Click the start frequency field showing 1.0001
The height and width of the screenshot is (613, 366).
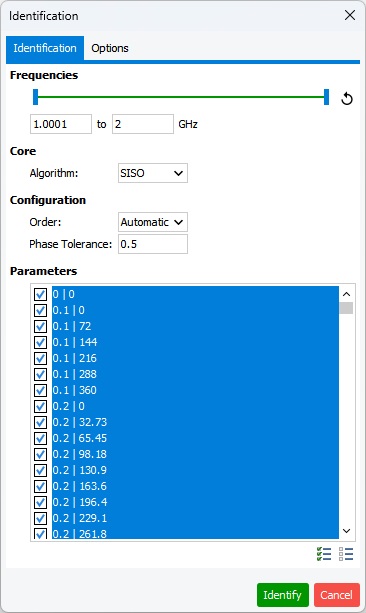coord(61,124)
